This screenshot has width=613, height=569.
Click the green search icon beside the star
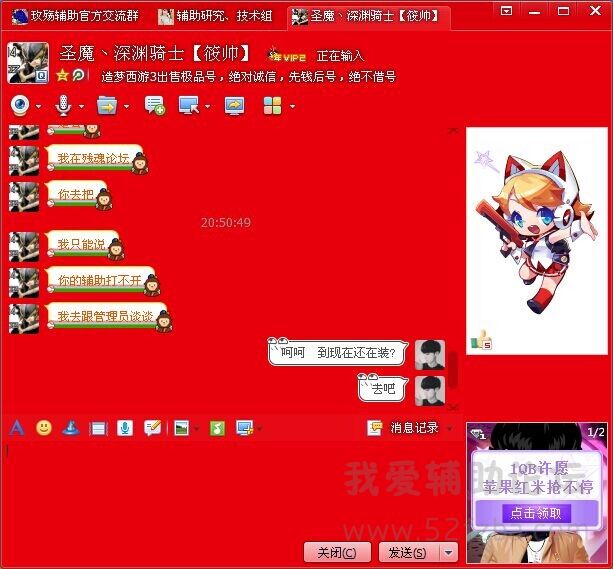pyautogui.click(x=79, y=74)
